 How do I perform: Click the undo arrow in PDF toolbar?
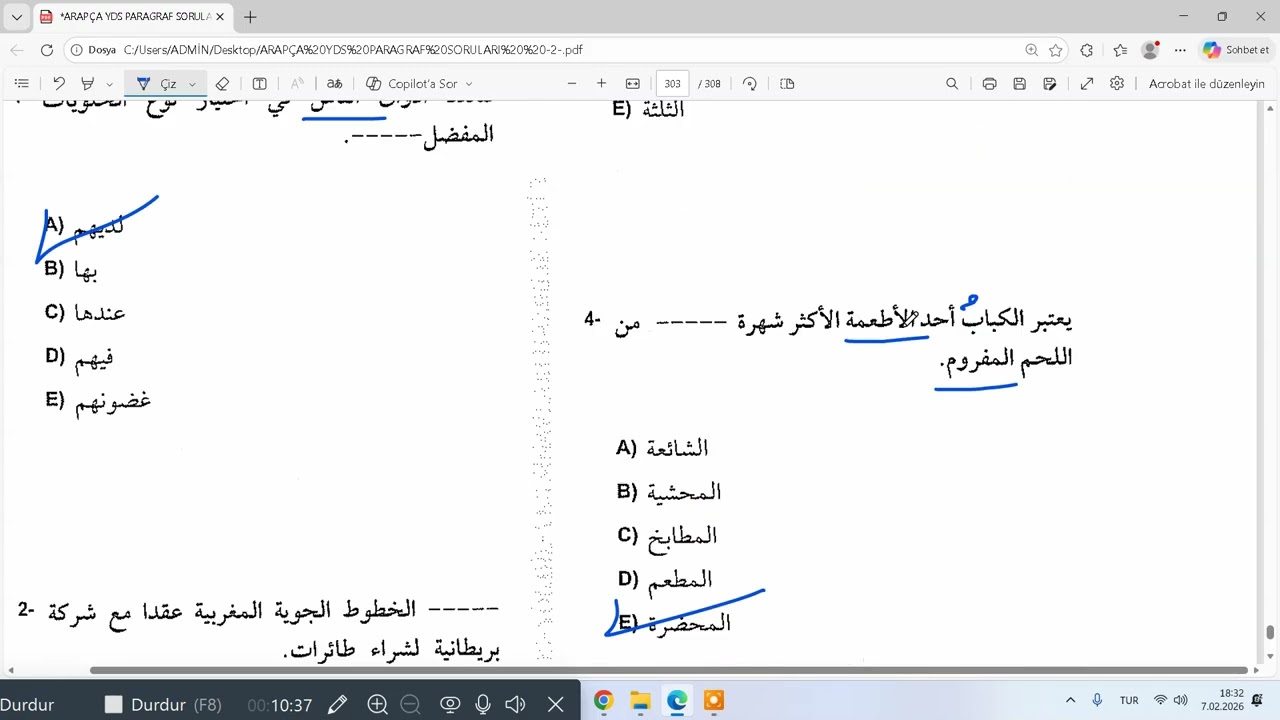point(59,84)
